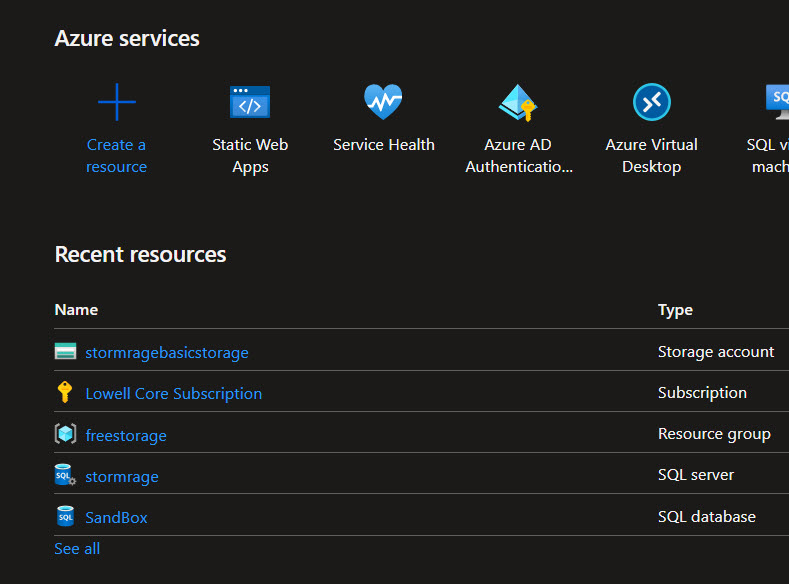Click the SQL server type cell
The image size is (789, 584).
[x=696, y=475]
